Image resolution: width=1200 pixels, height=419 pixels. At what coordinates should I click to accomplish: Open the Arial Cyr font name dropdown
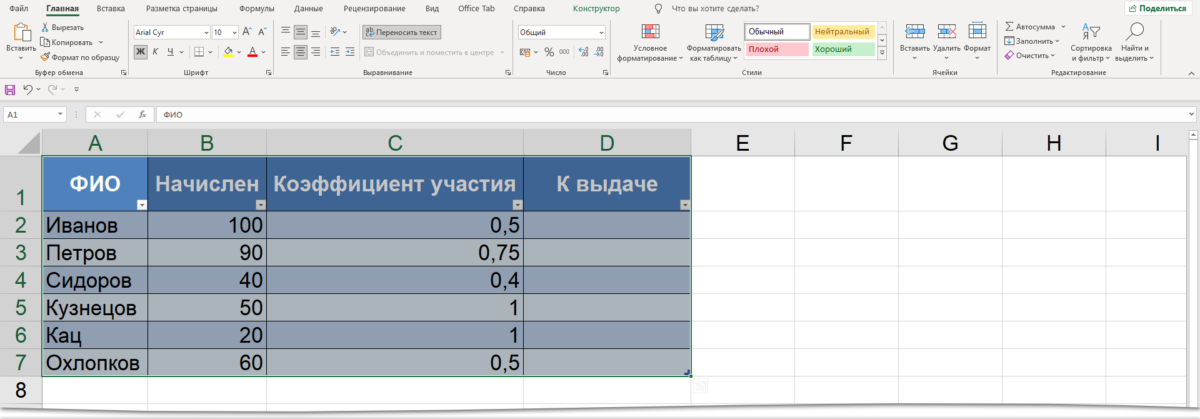(x=203, y=32)
